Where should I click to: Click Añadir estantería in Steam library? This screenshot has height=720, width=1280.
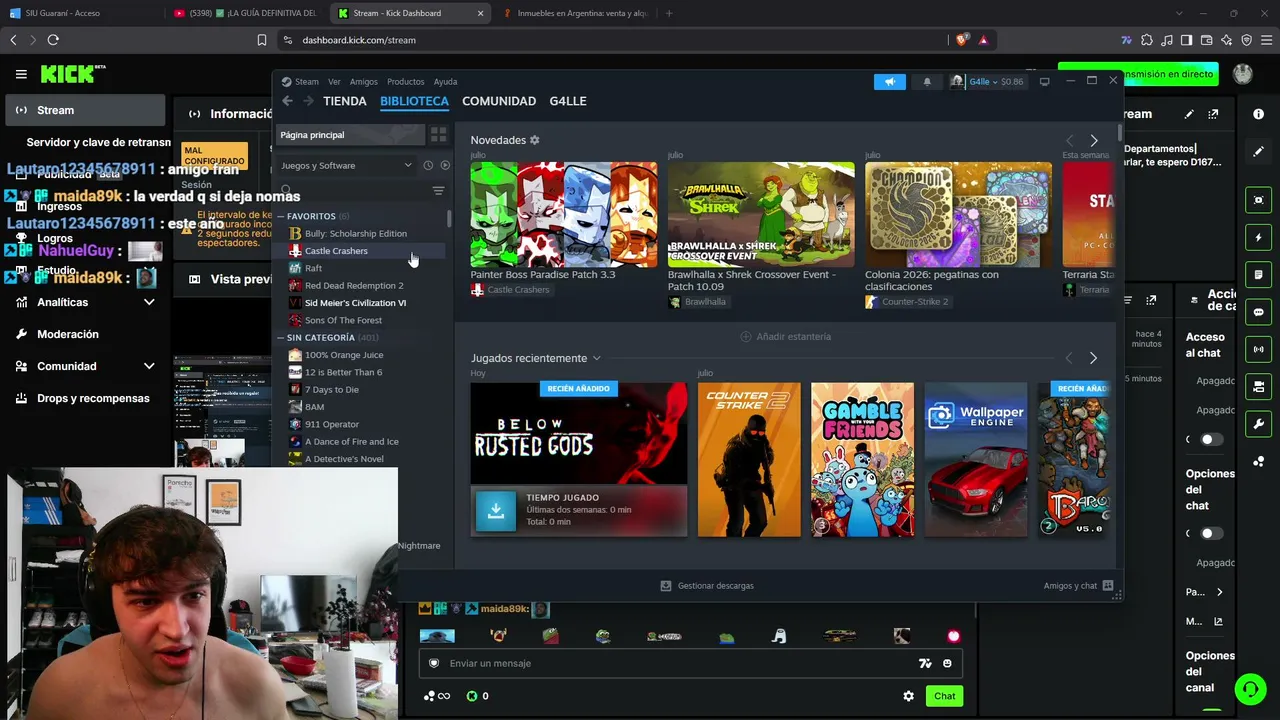[x=785, y=337]
